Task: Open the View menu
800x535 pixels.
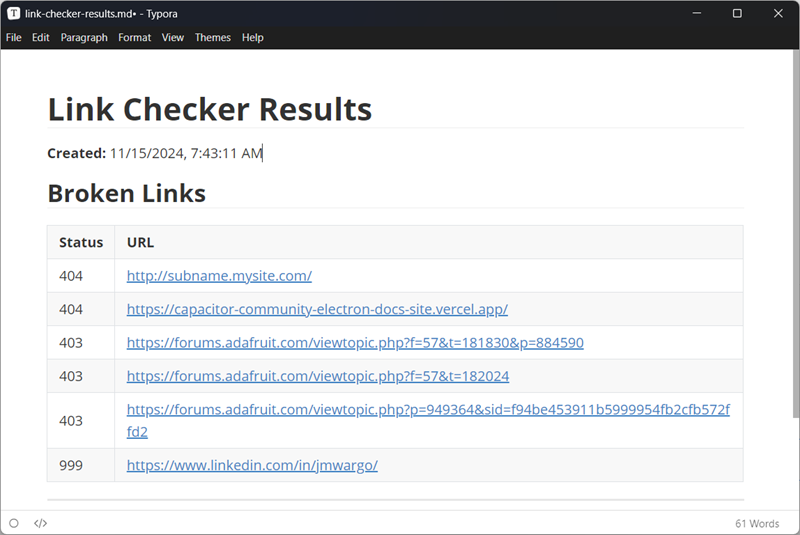Action: point(173,38)
